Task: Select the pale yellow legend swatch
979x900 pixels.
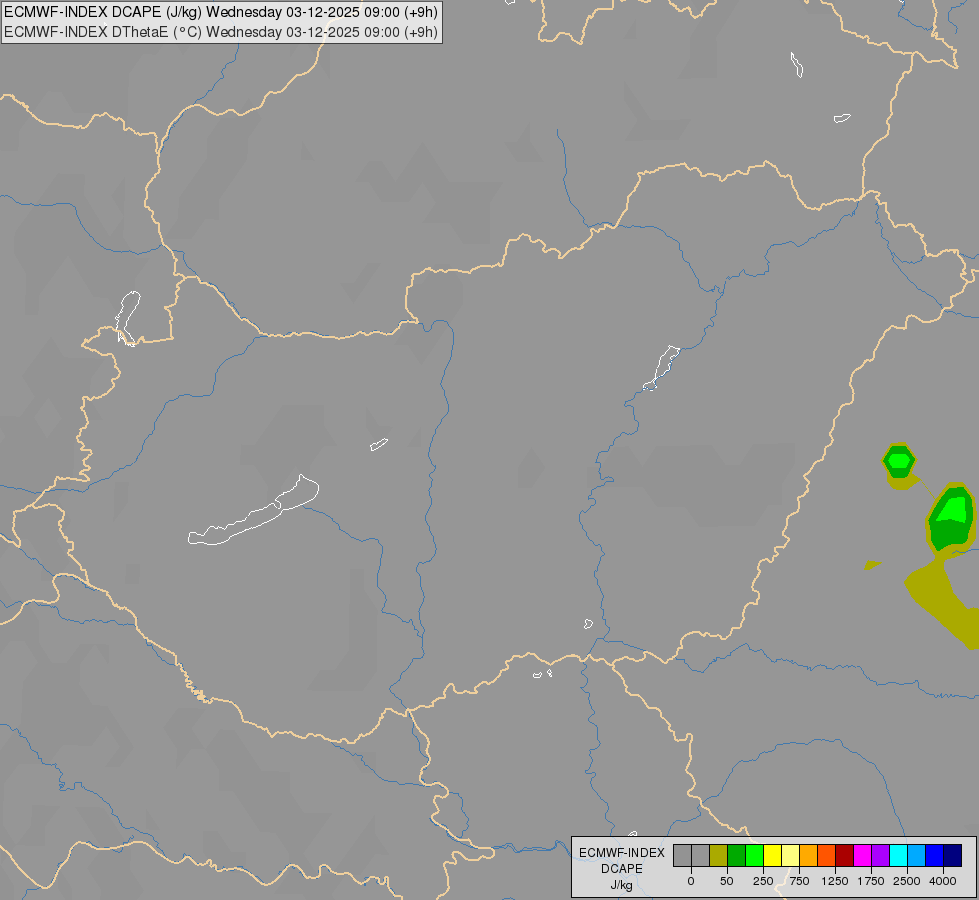Action: coord(790,855)
